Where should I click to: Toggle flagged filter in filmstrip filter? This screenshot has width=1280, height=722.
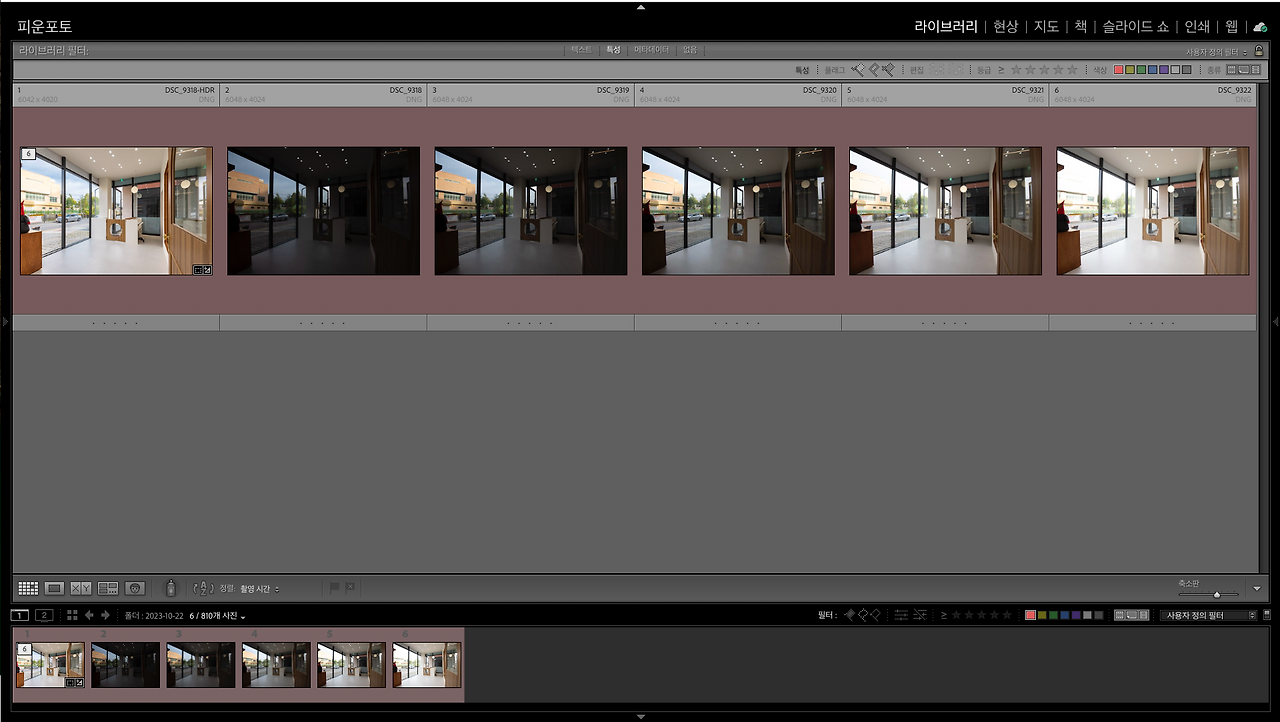849,615
